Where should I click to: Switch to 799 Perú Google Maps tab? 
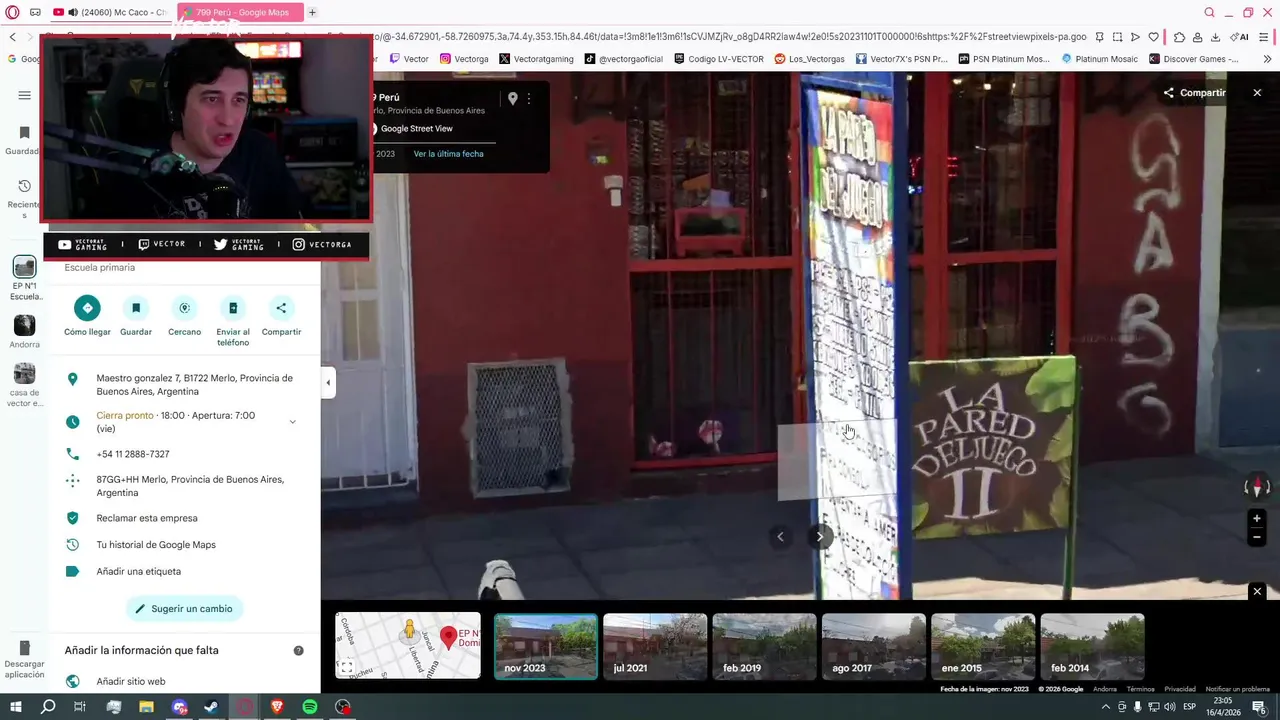[x=240, y=12]
